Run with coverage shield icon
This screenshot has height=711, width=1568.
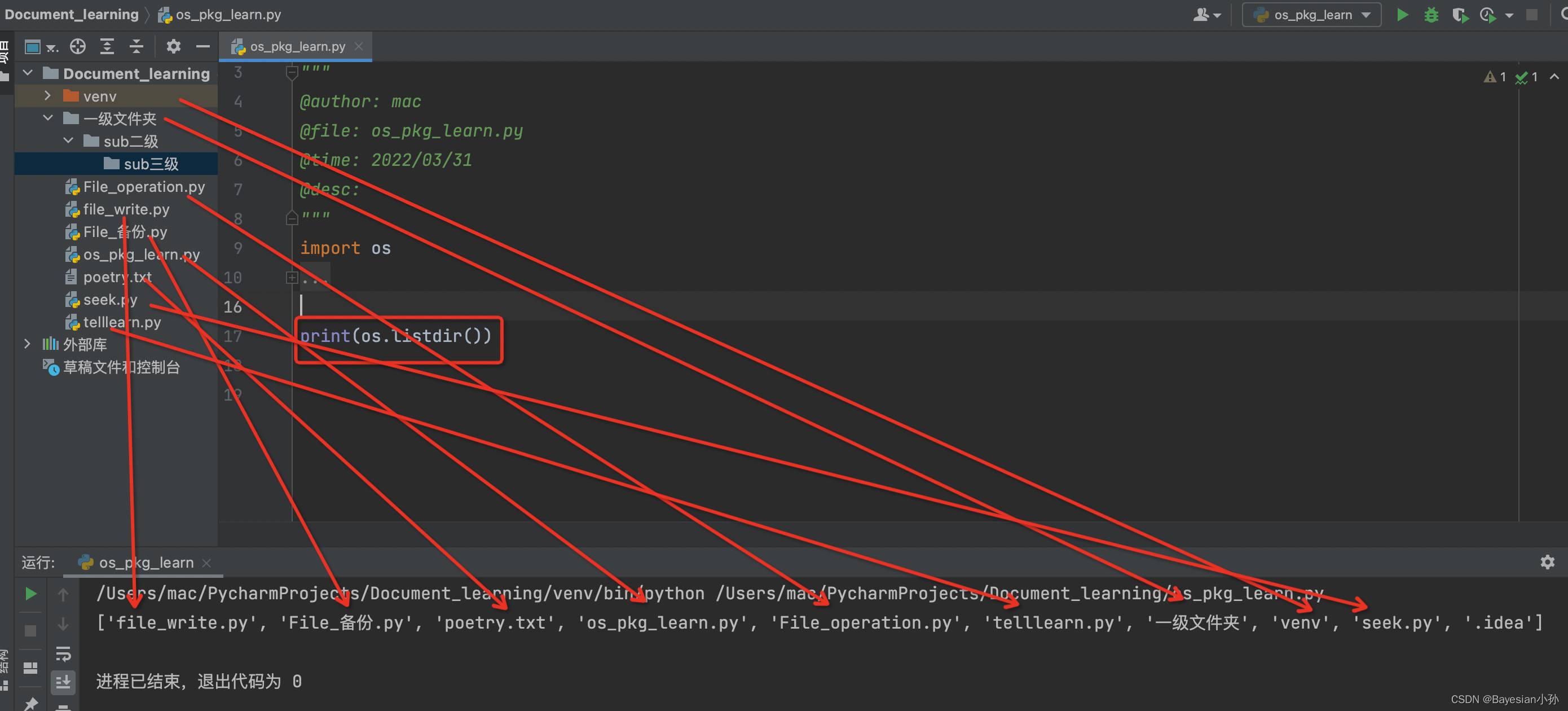tap(1459, 15)
